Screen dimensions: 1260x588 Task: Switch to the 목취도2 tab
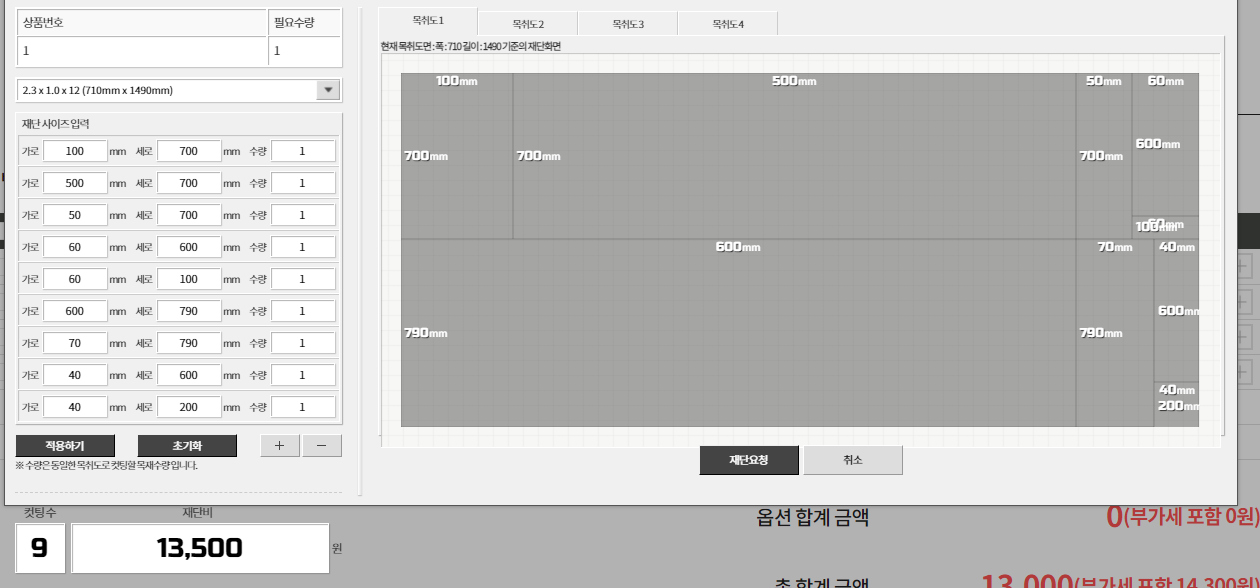(528, 23)
